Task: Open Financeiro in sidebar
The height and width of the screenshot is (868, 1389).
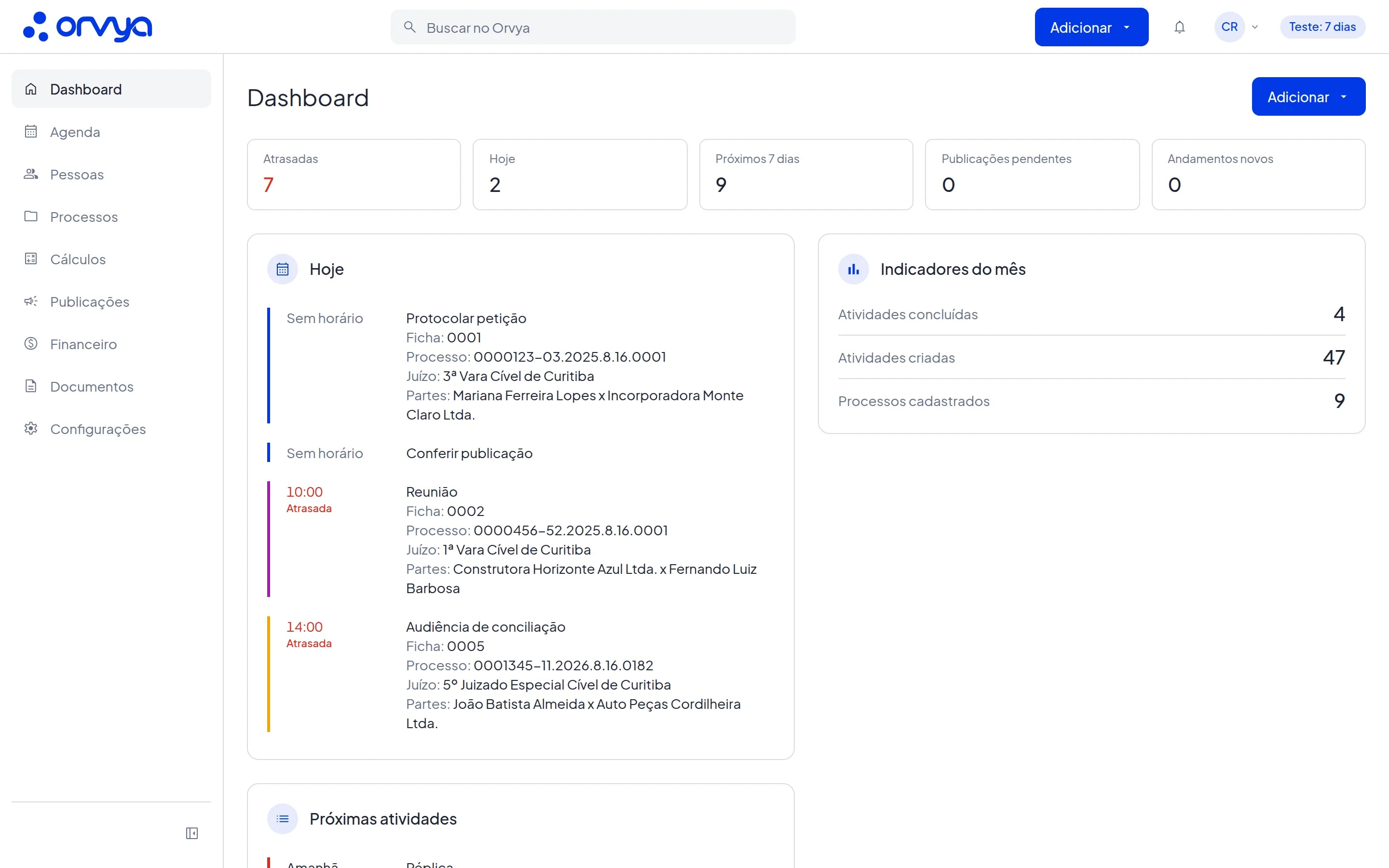Action: point(111,344)
